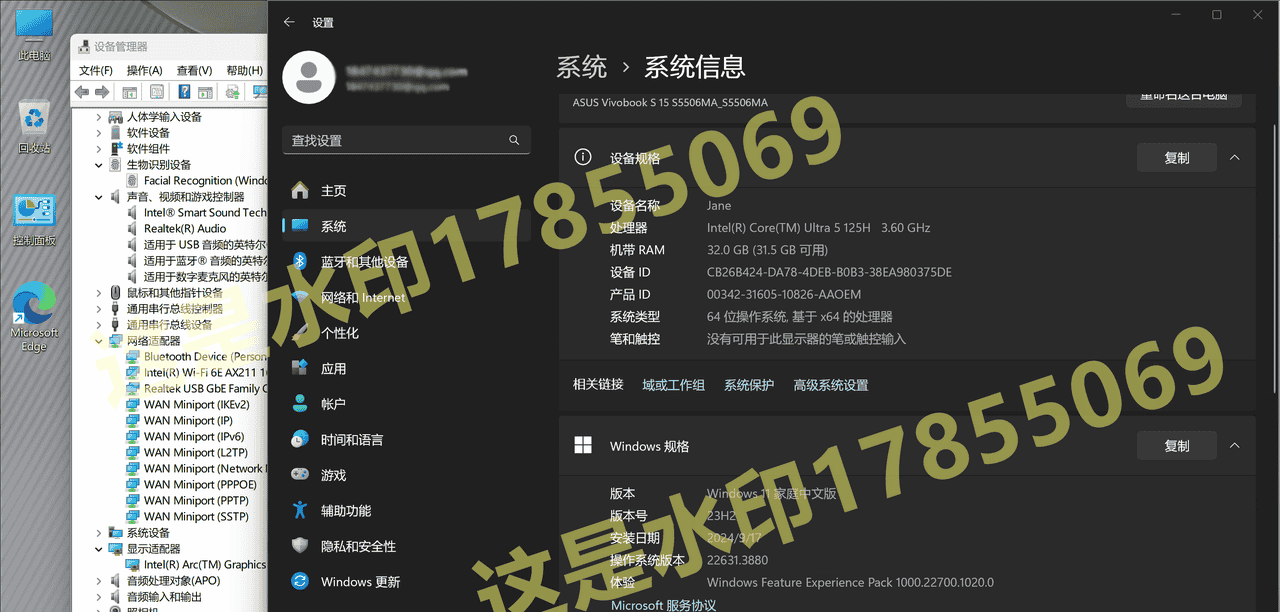The height and width of the screenshot is (612, 1280).
Task: Open Device Manager help icon
Action: (183, 92)
